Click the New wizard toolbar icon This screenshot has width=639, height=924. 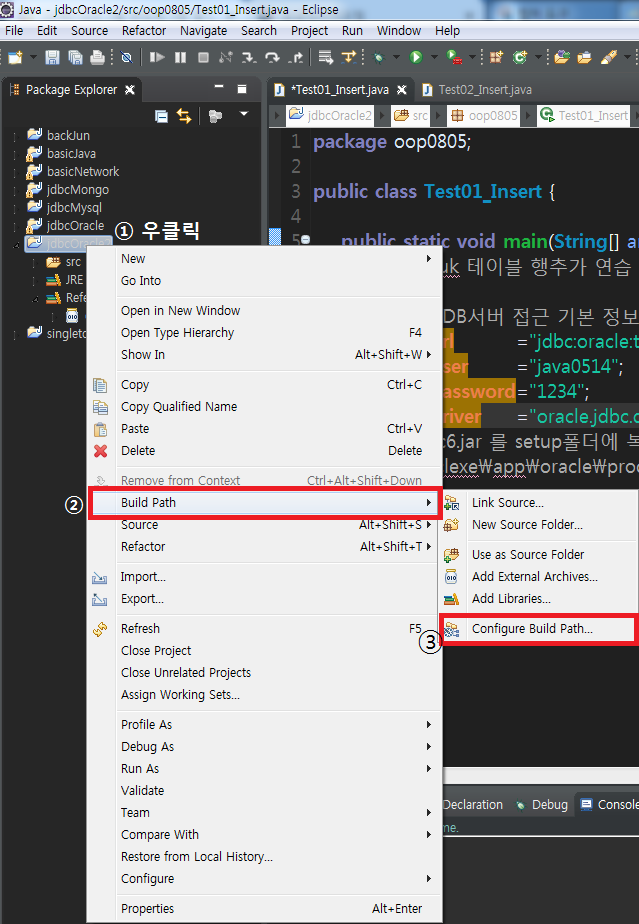click(15, 57)
